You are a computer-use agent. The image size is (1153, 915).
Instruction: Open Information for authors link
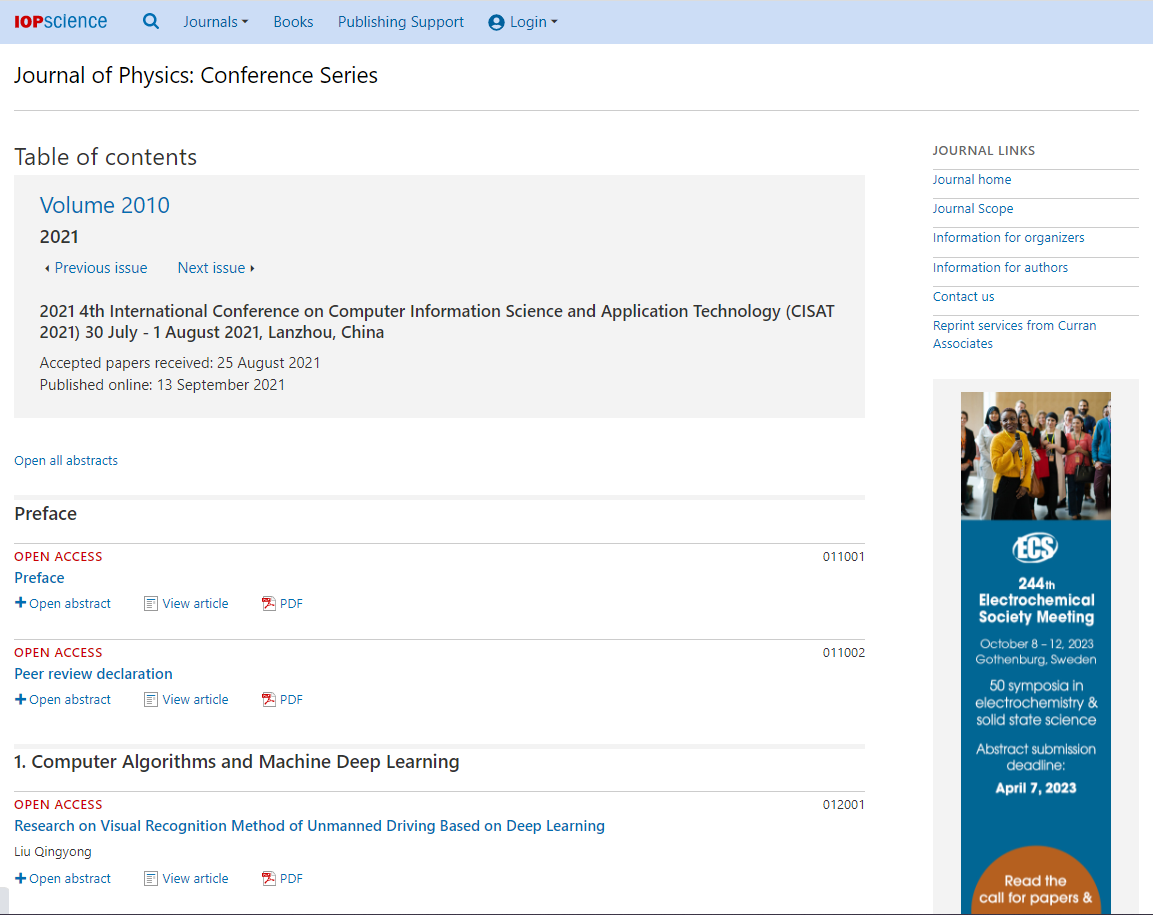pos(1000,268)
